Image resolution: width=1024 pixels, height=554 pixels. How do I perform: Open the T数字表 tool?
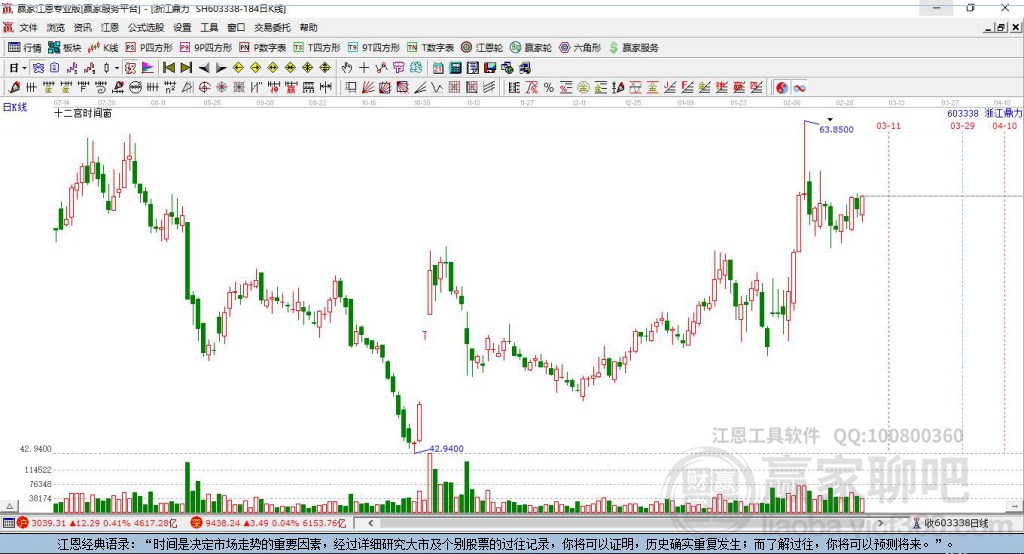(x=430, y=48)
